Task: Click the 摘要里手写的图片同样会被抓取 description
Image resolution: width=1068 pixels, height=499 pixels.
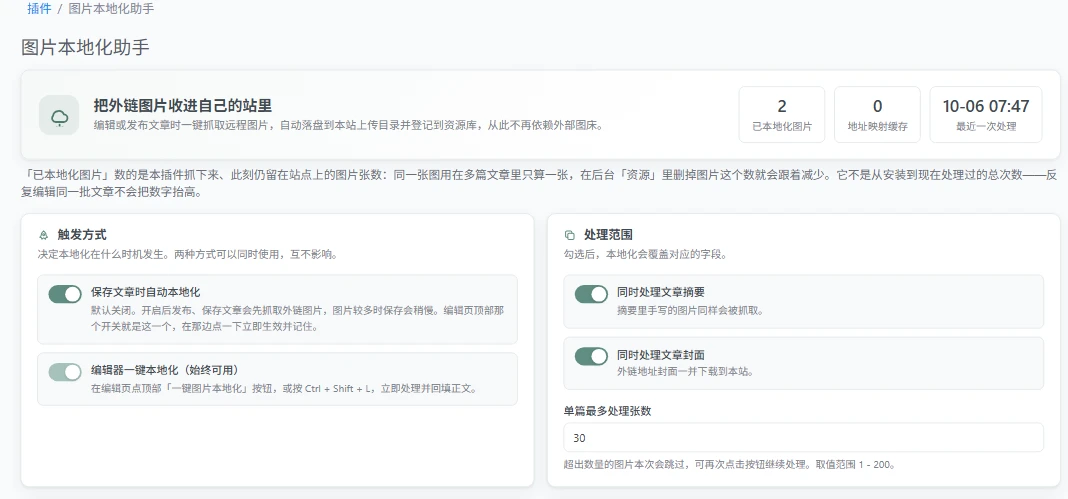Action: 690,310
